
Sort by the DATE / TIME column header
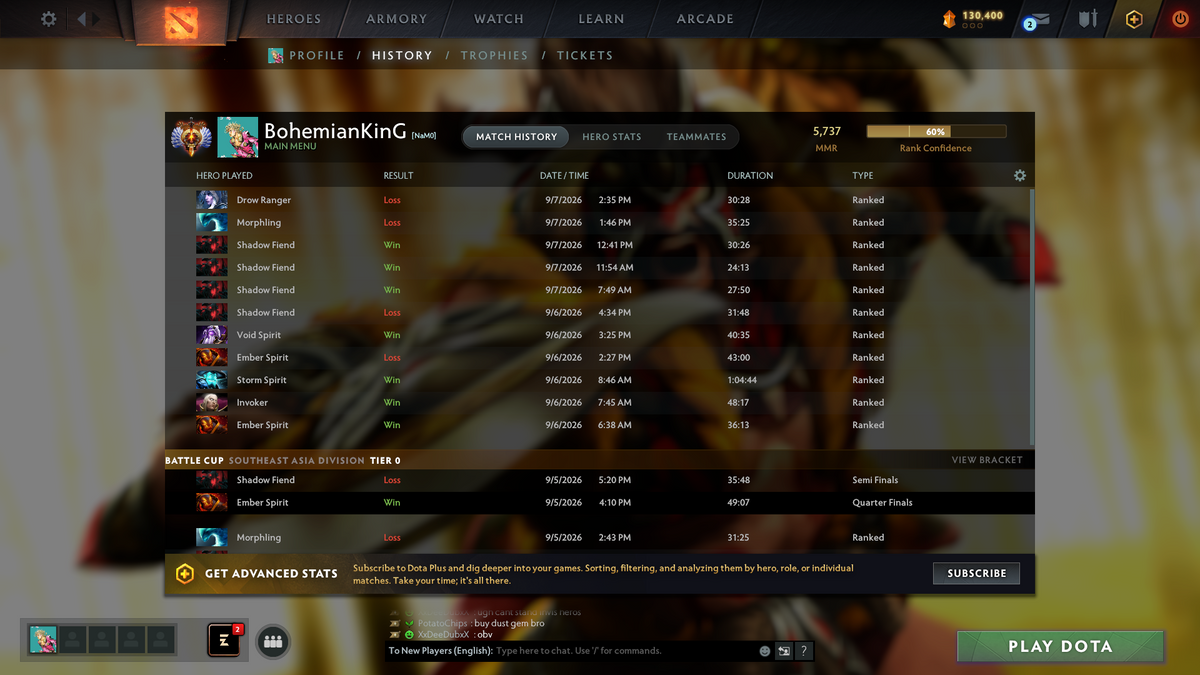pyautogui.click(x=564, y=175)
